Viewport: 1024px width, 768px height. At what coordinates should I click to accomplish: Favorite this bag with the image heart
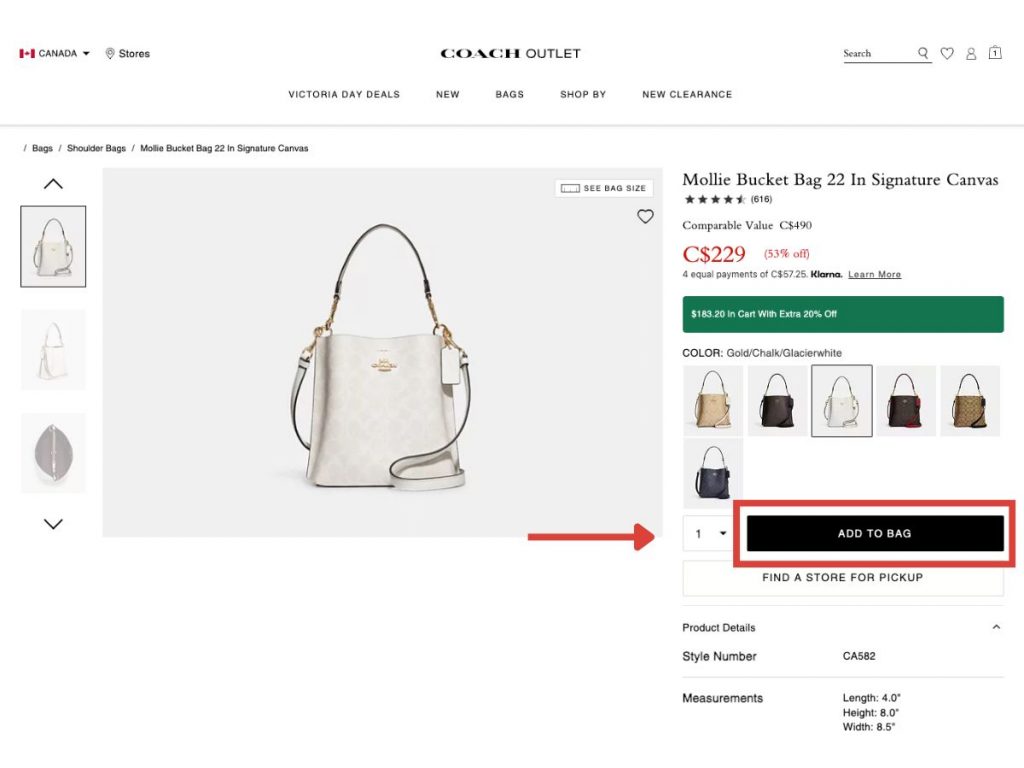click(645, 216)
